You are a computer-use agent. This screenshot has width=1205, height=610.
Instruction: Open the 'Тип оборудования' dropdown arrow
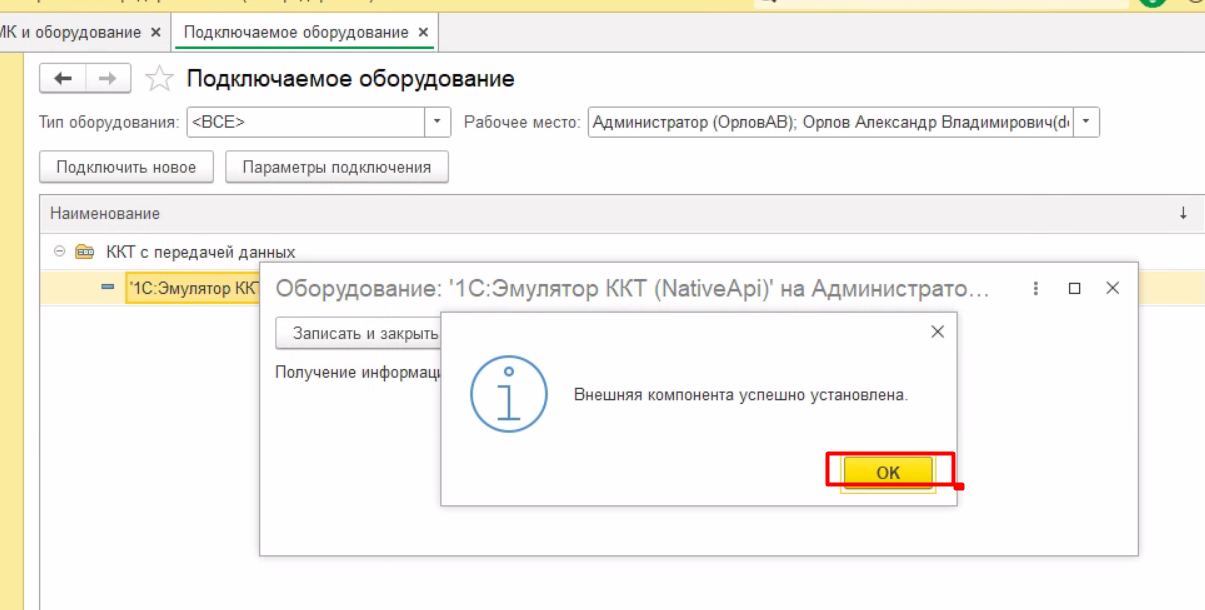coord(438,122)
